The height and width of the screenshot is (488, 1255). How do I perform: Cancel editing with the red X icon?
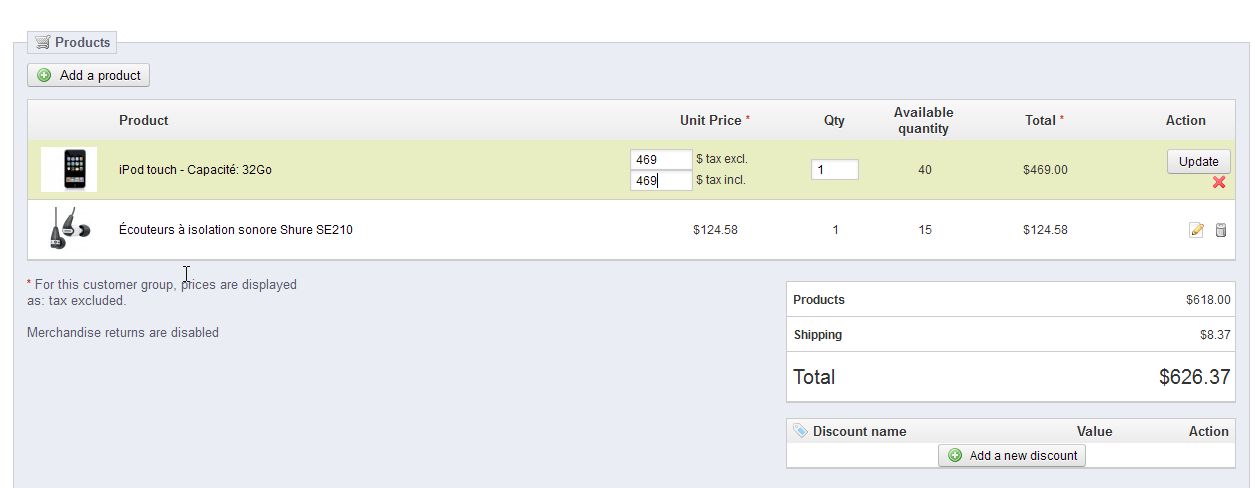point(1219,182)
